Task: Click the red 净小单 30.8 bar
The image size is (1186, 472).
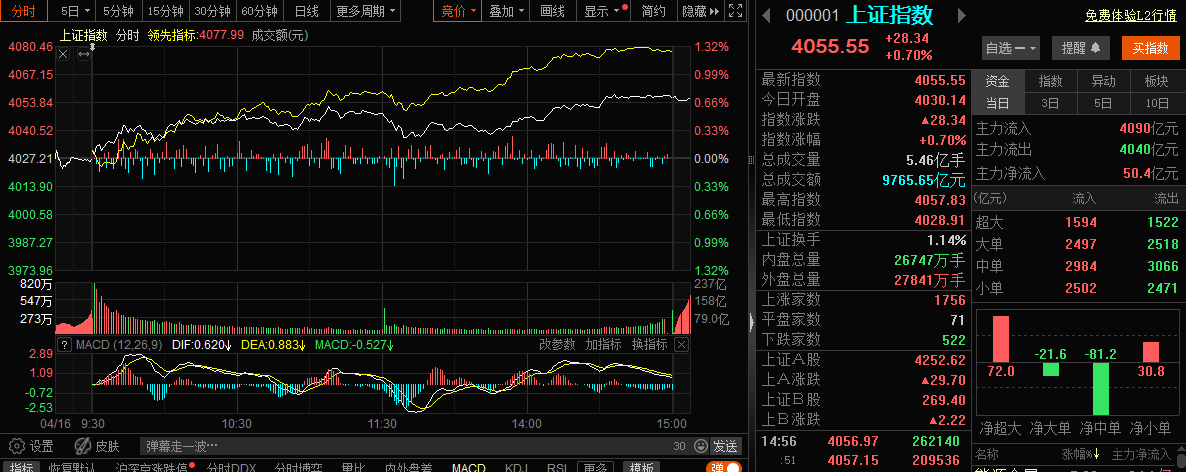Action: [1150, 352]
